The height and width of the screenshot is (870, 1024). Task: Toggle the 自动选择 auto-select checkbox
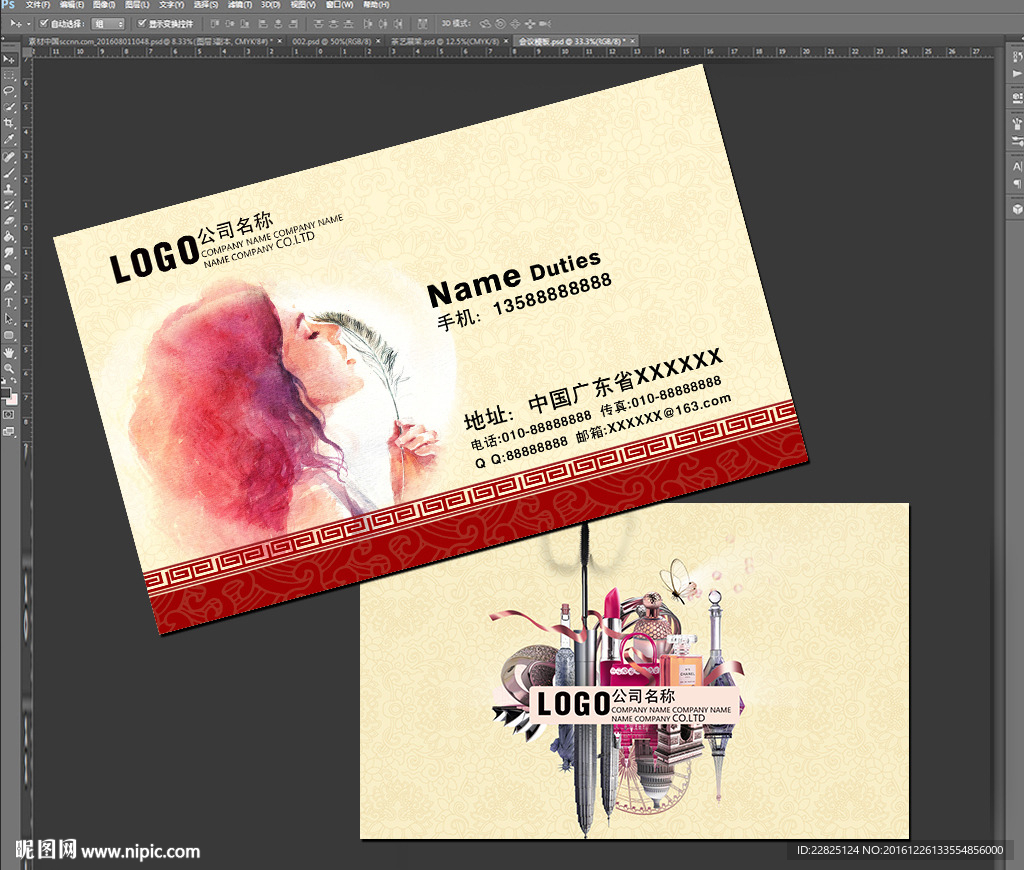click(44, 24)
